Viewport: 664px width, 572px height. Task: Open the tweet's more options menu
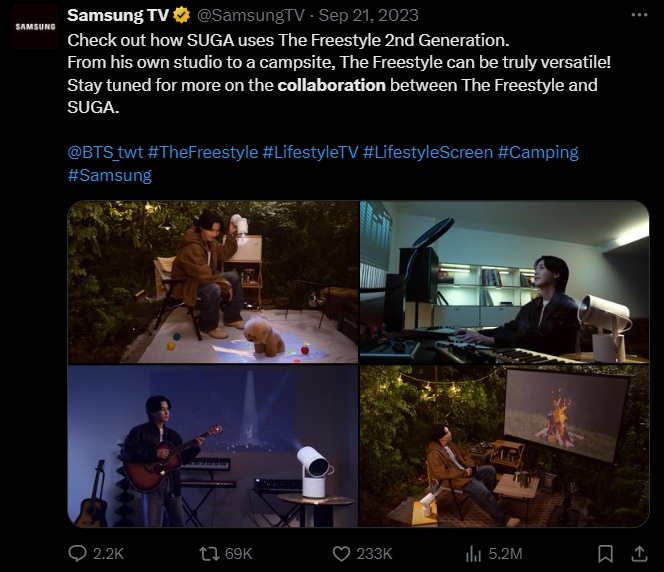point(639,16)
